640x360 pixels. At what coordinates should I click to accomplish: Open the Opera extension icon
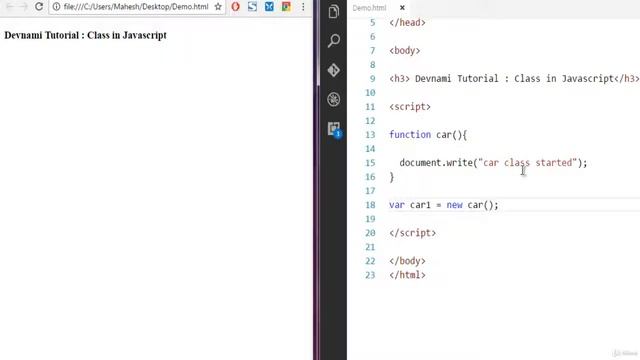click(x=236, y=7)
